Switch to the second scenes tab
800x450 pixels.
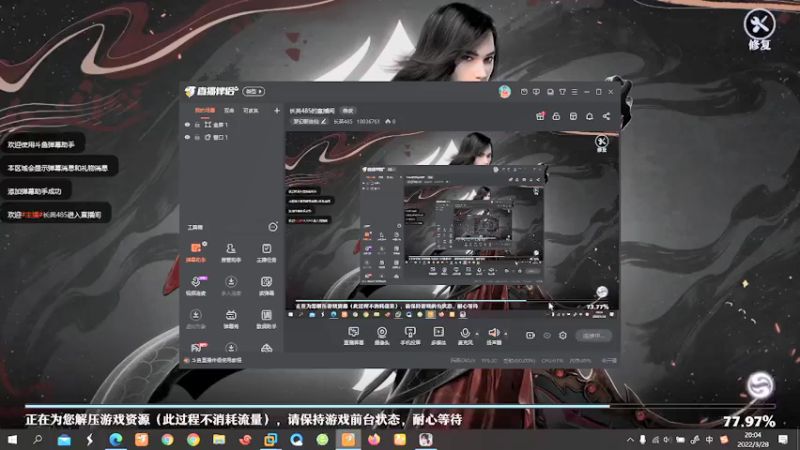(229, 111)
